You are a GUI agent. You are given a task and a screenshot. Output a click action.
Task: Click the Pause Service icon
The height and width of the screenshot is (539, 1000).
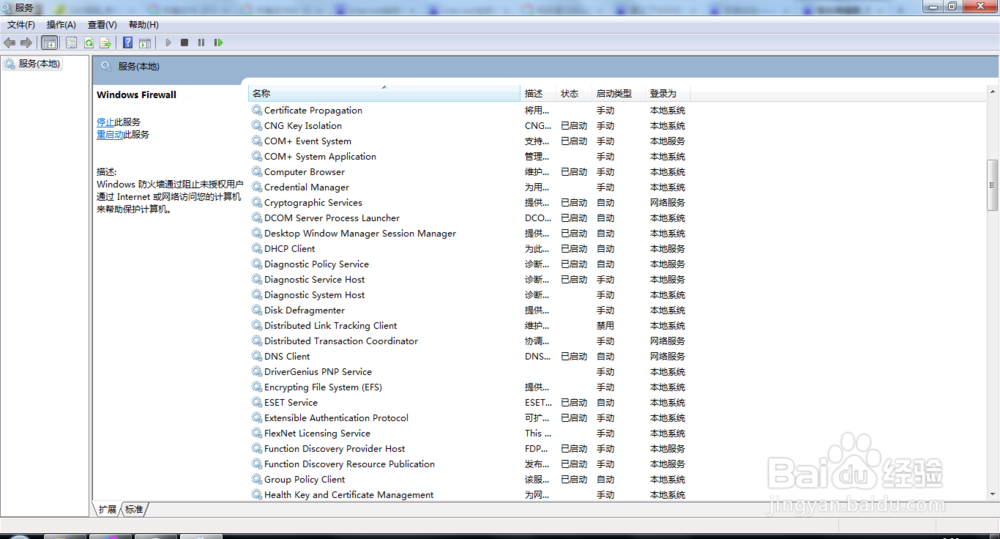pyautogui.click(x=201, y=43)
